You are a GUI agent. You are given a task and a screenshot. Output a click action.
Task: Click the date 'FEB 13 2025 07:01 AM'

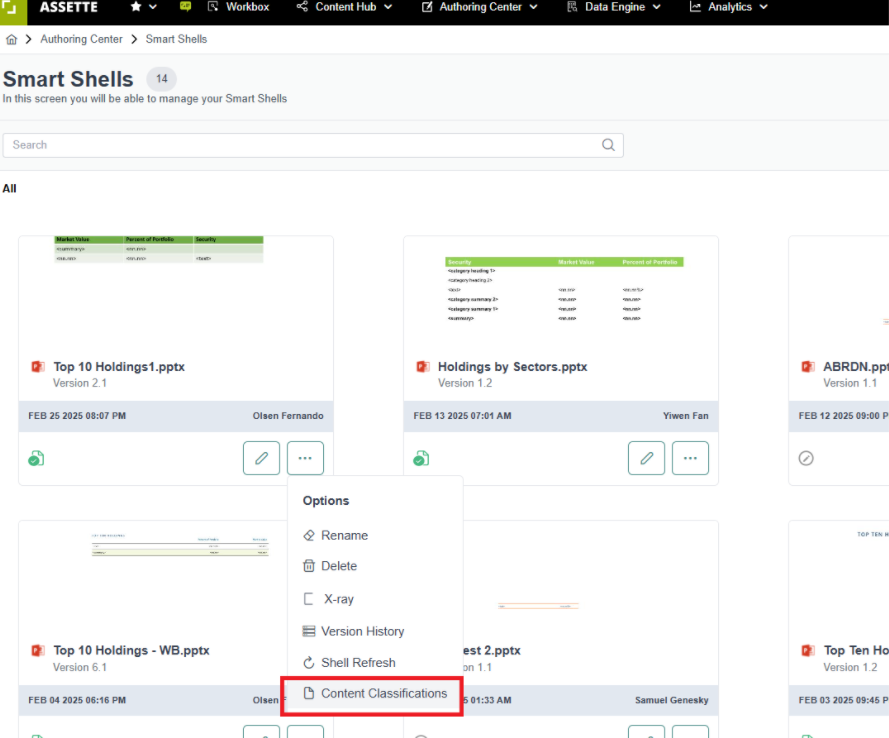pos(462,416)
